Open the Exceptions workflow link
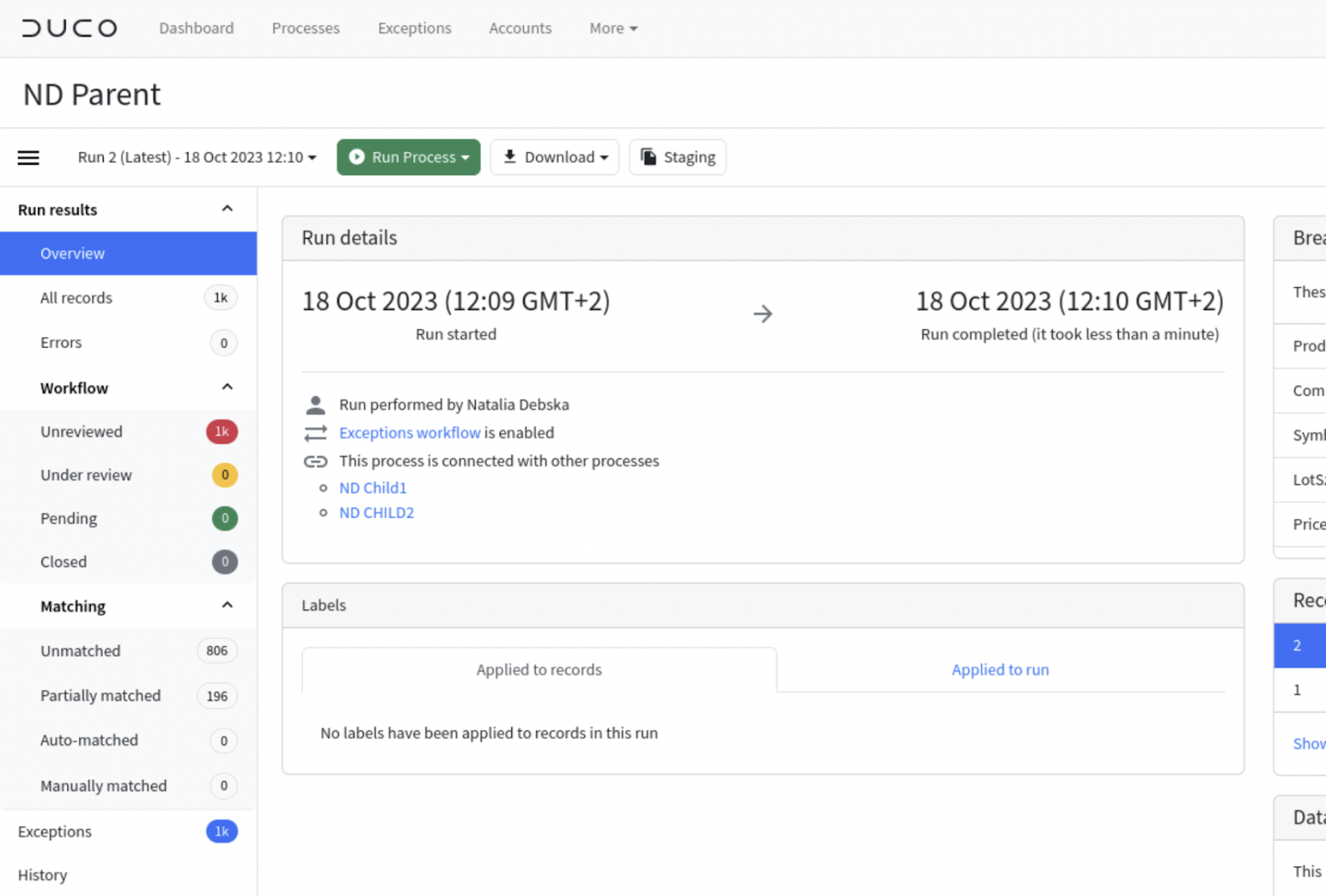Screen dimensions: 1326x896 pyautogui.click(x=409, y=432)
